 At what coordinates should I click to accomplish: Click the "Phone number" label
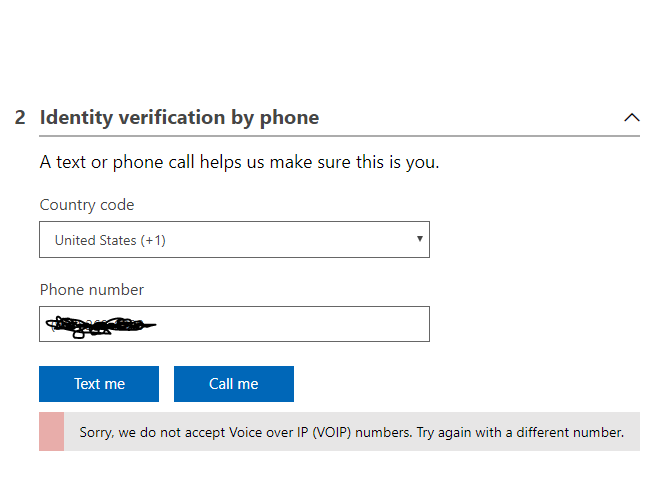pos(92,290)
